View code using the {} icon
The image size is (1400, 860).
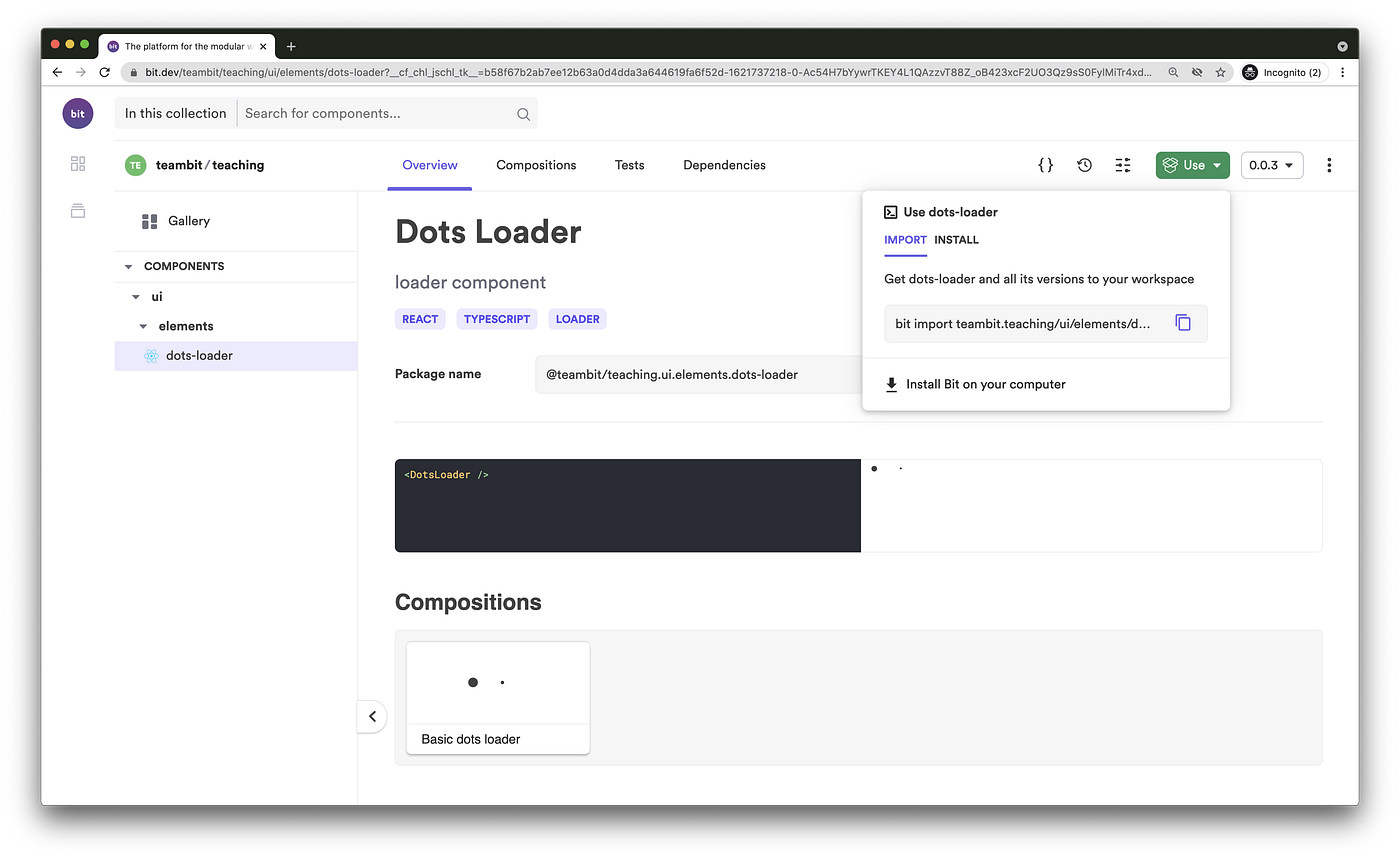[x=1045, y=164]
